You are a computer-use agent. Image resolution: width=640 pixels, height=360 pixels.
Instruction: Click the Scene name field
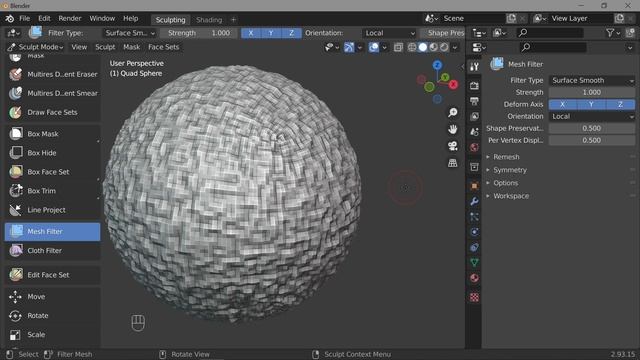click(x=473, y=19)
